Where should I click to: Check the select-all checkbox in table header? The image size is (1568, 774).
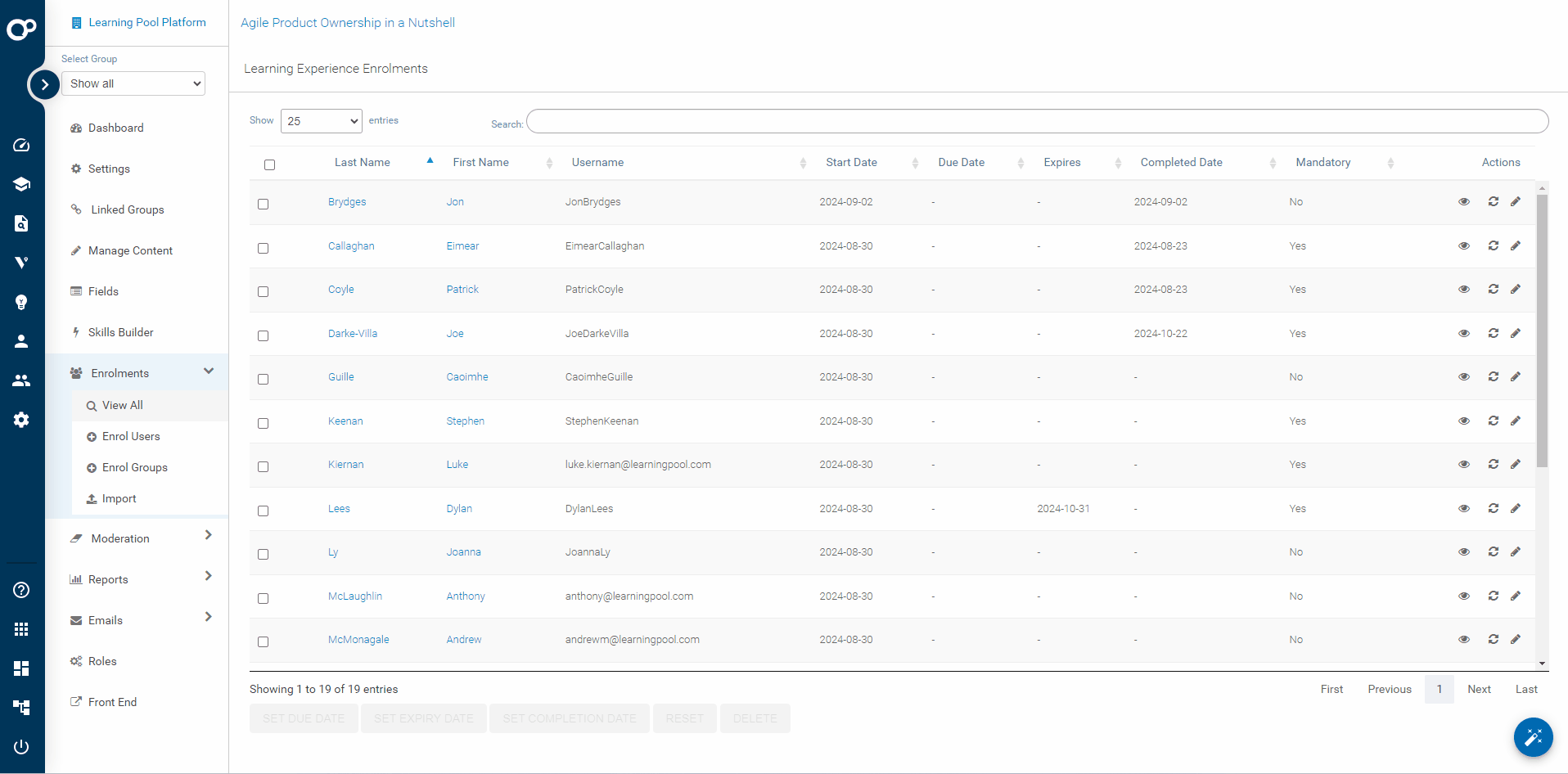click(x=269, y=164)
